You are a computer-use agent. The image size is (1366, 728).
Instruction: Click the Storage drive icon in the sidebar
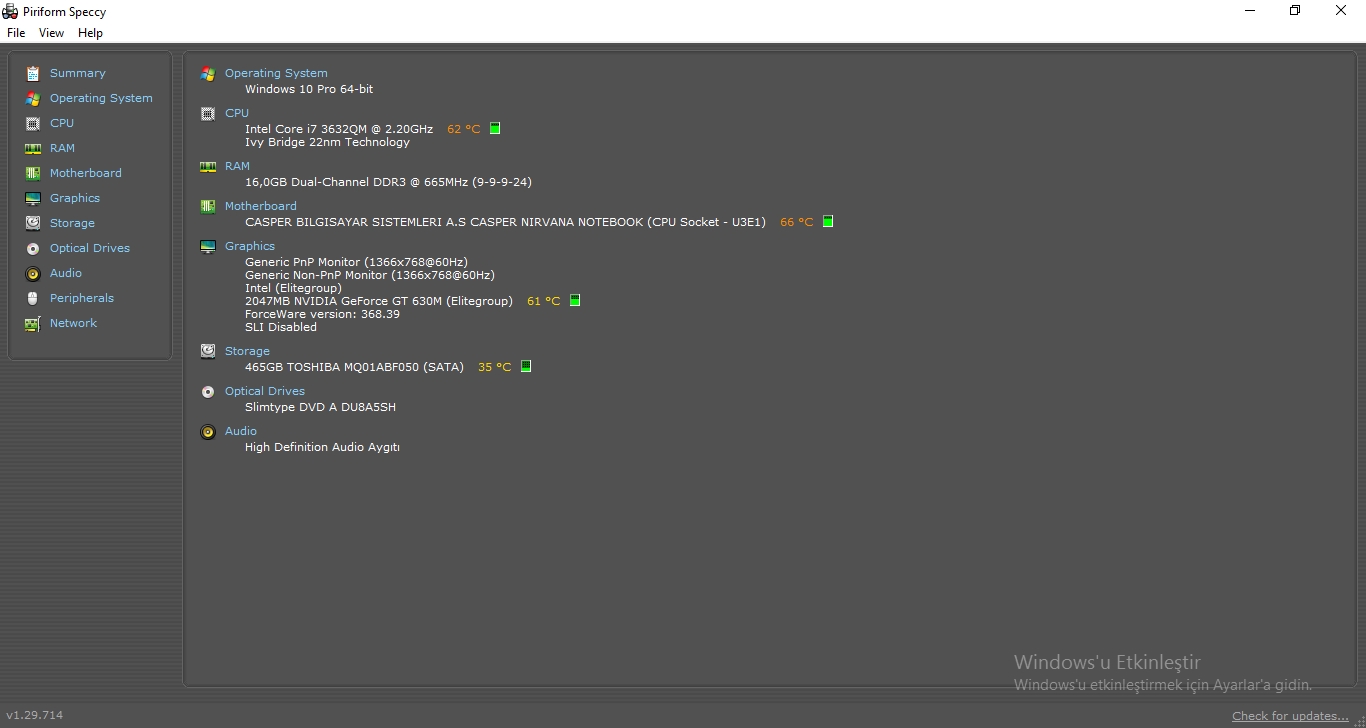[33, 223]
